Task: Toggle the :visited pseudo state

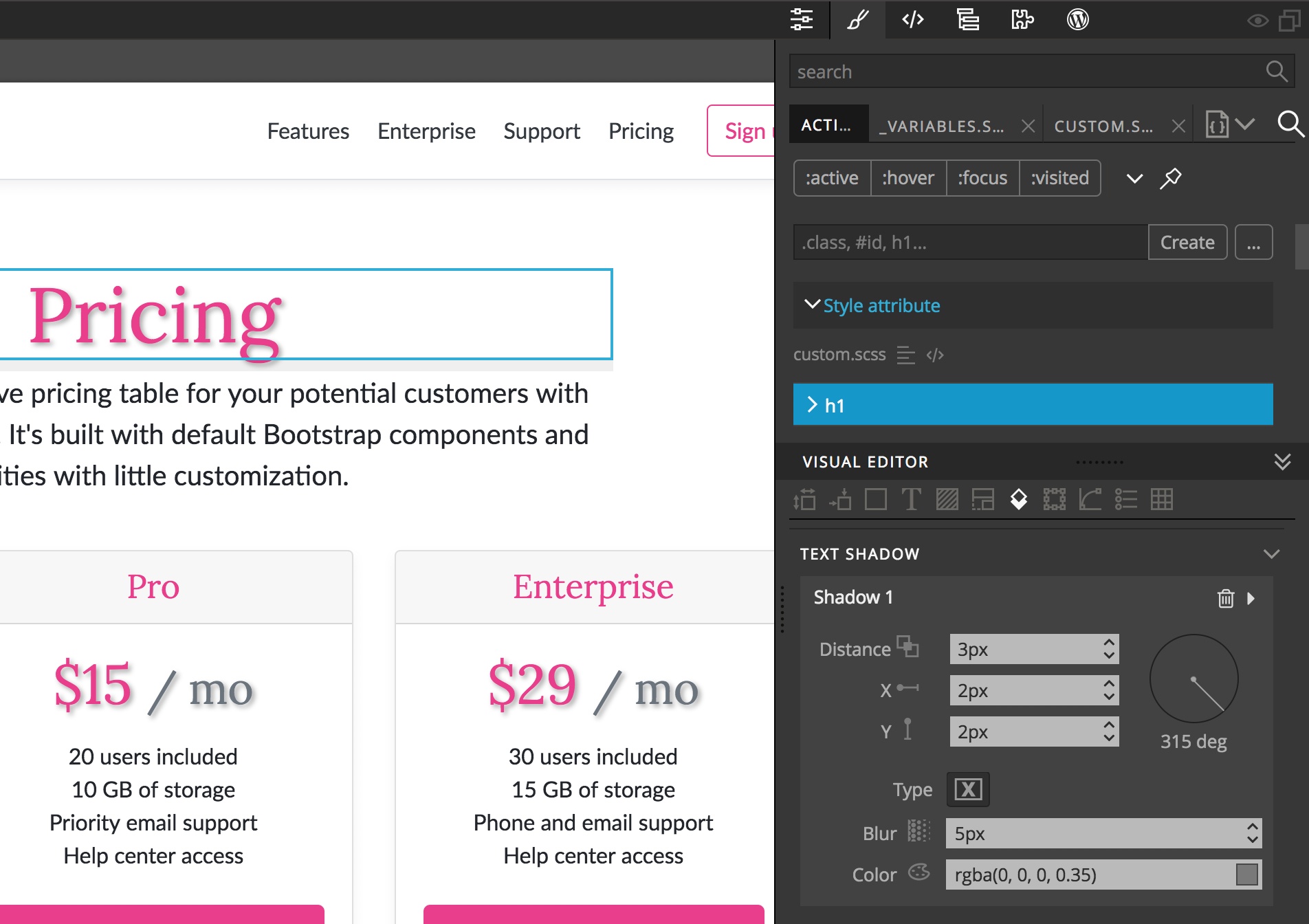Action: pos(1059,178)
